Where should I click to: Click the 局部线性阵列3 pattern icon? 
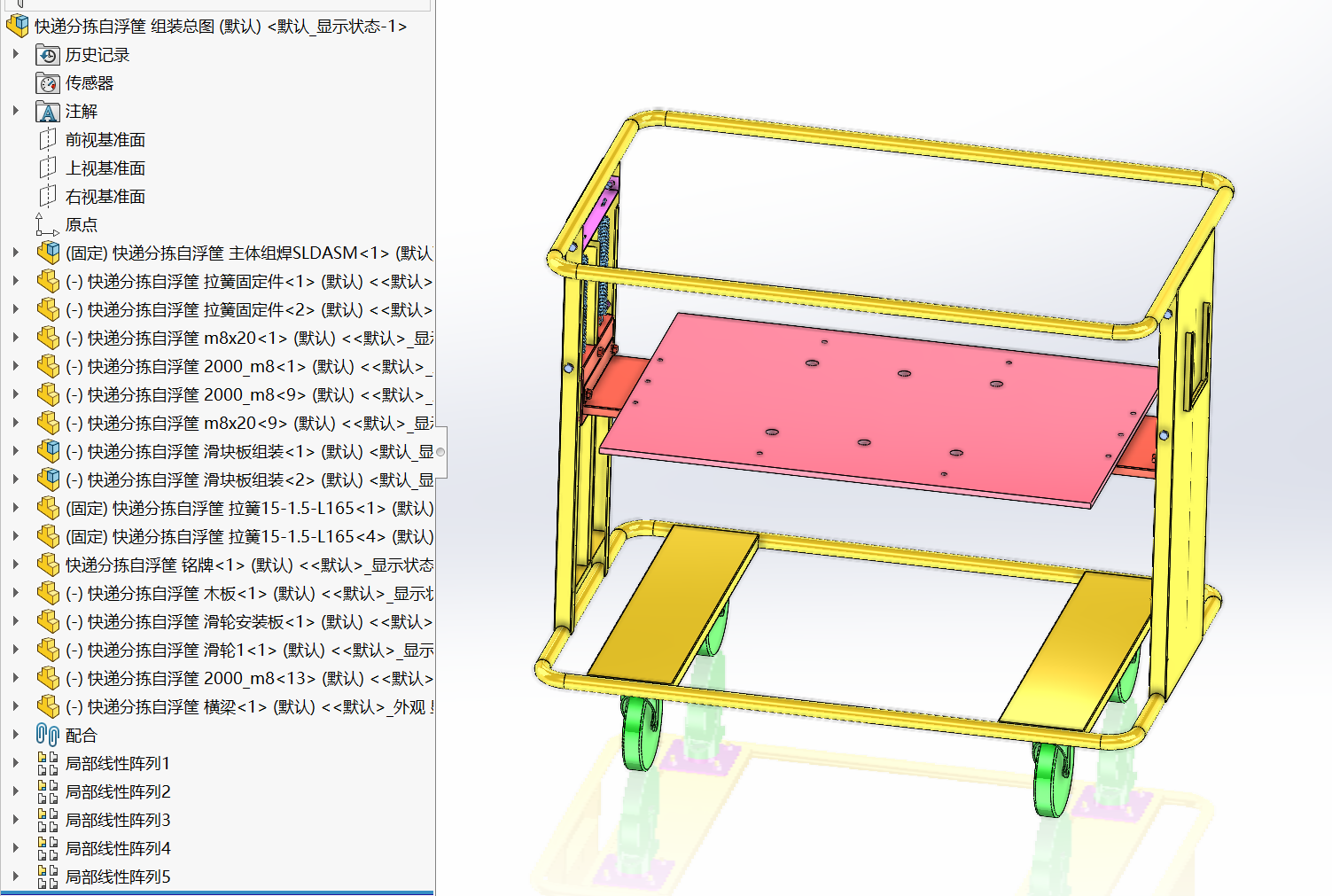[x=48, y=821]
